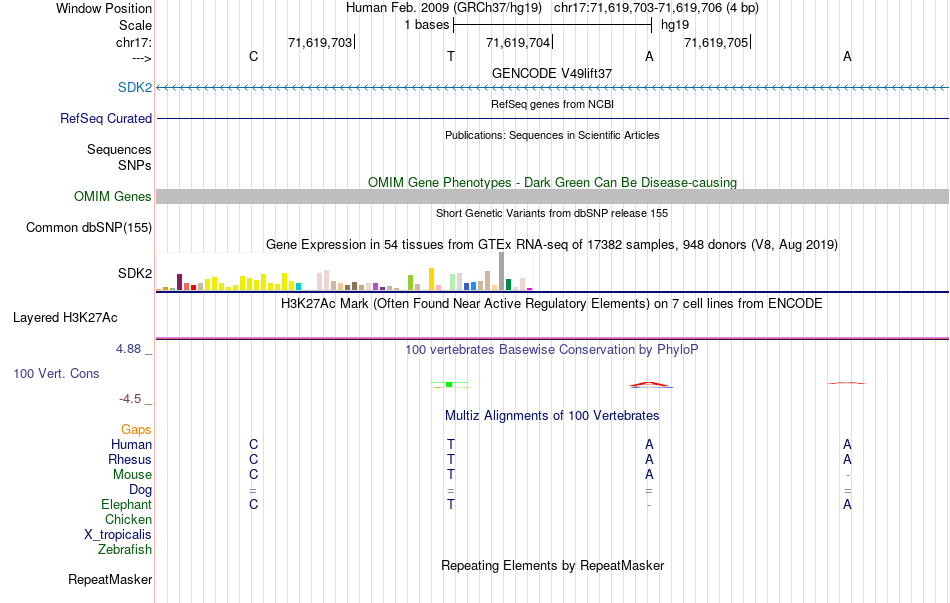Click Repeating Elements by RepeatMasker title
The width and height of the screenshot is (950, 603).
coord(552,565)
